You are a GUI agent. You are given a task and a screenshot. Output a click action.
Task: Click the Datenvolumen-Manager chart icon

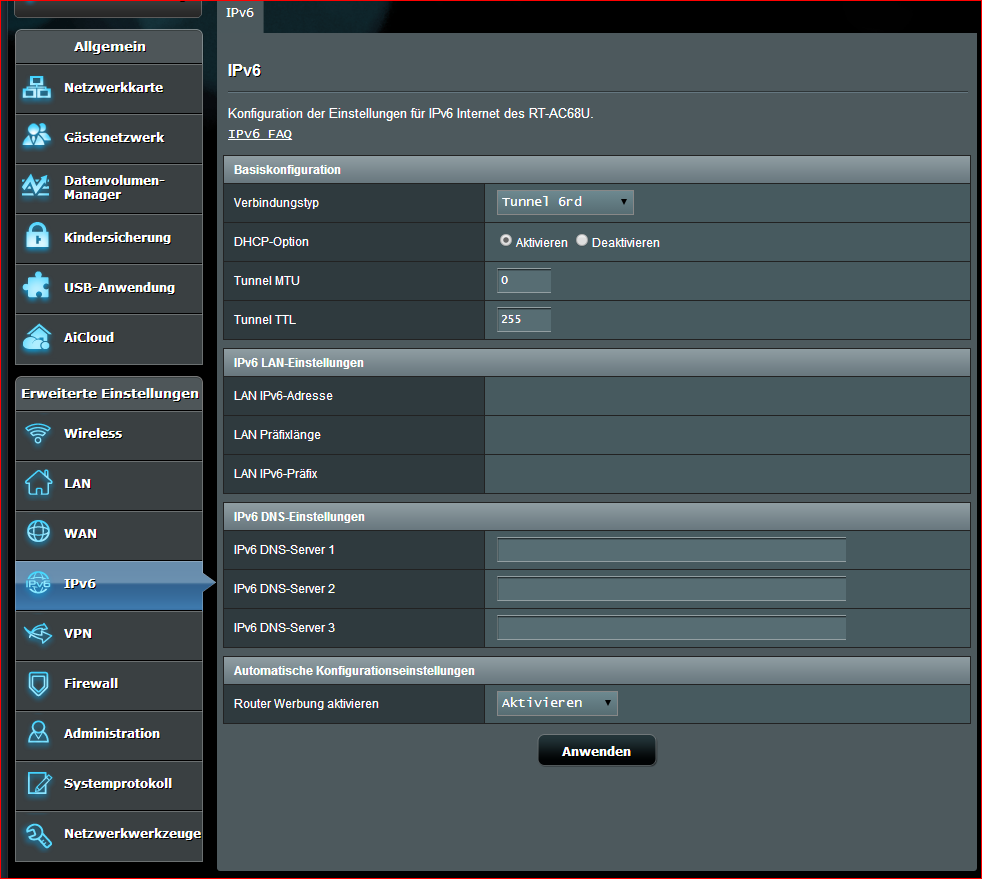[x=37, y=187]
